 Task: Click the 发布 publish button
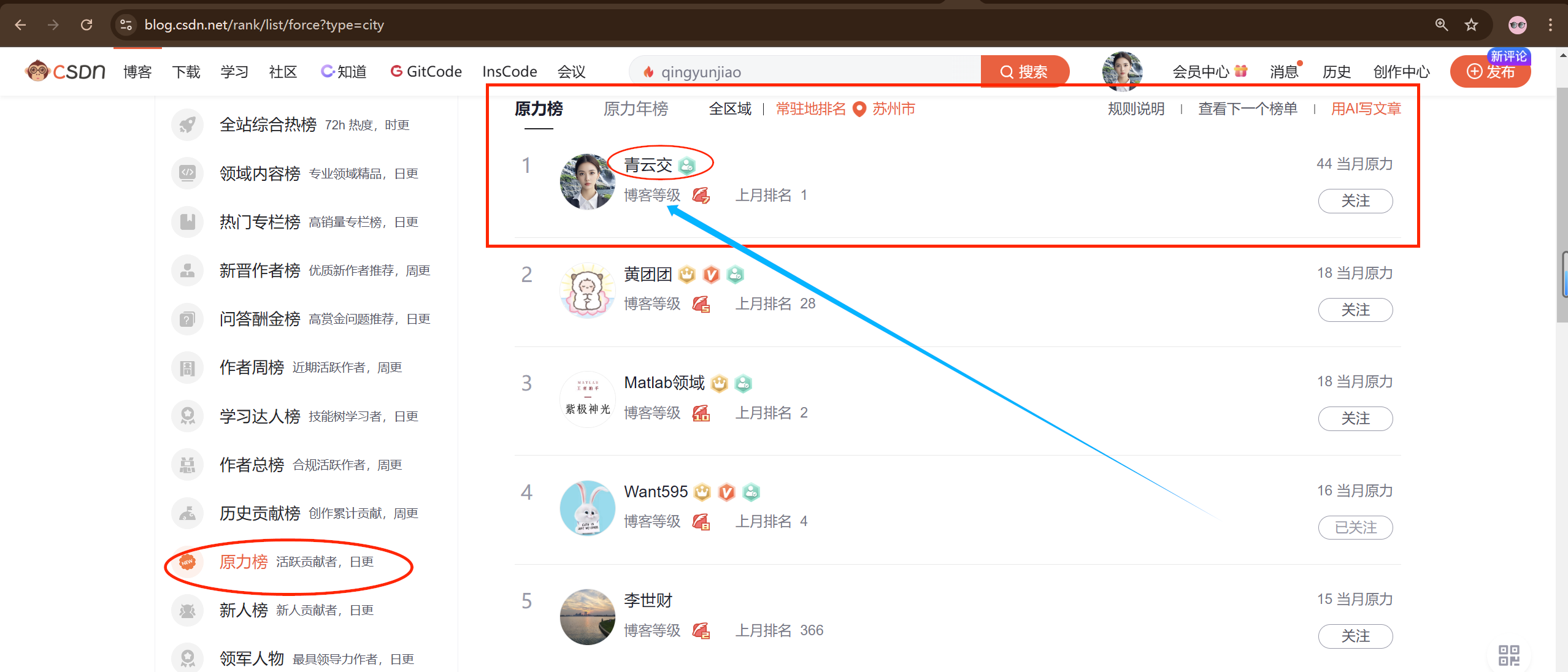click(1490, 72)
